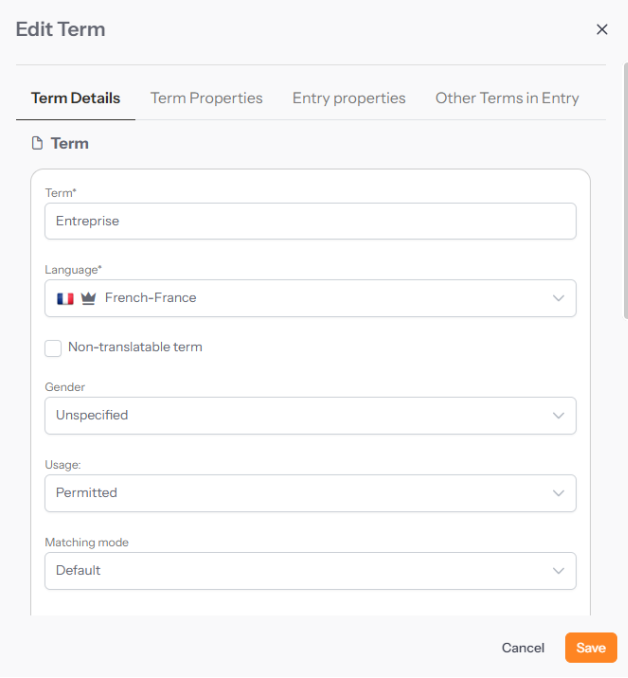This screenshot has width=628, height=678.
Task: Click the crown icon next to French-France
Action: (x=88, y=298)
